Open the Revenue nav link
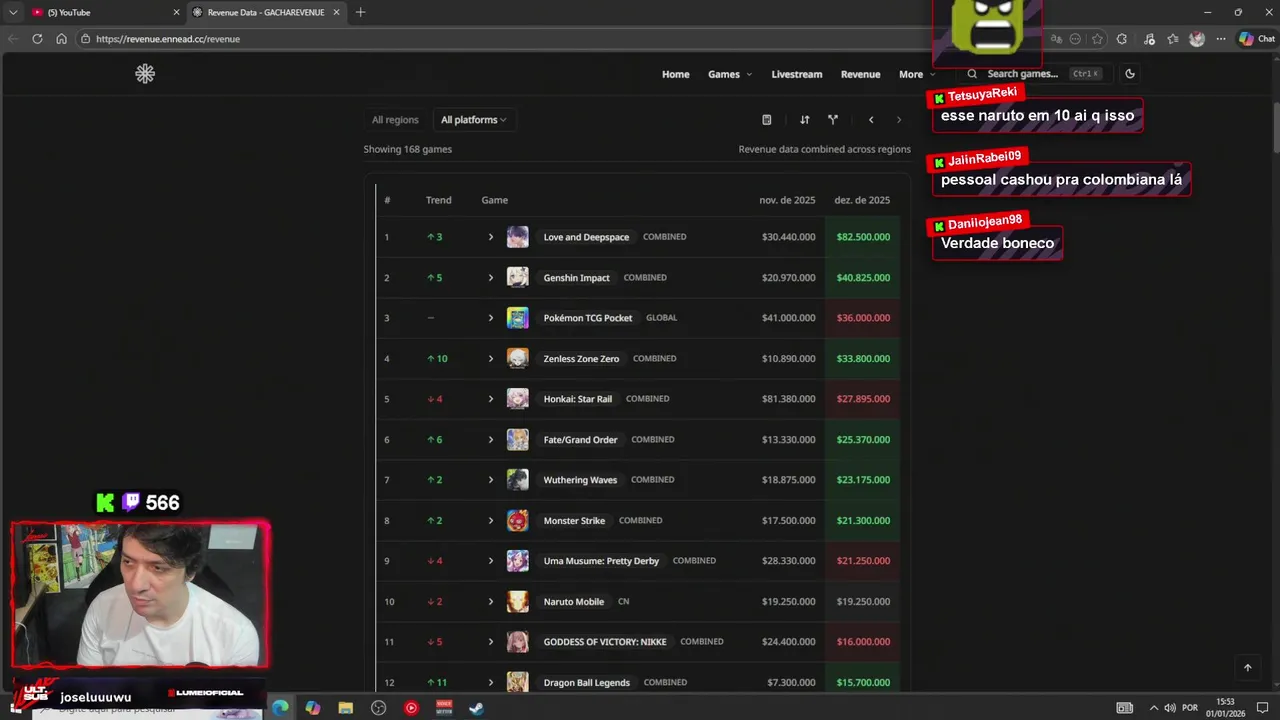This screenshot has width=1280, height=720. coord(861,74)
